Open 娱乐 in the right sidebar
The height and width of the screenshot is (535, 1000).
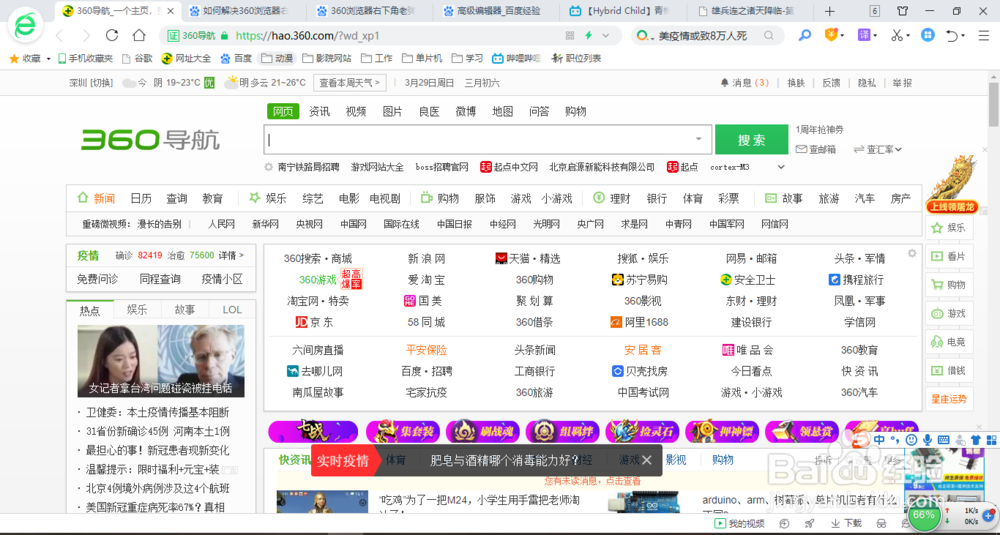click(x=950, y=228)
